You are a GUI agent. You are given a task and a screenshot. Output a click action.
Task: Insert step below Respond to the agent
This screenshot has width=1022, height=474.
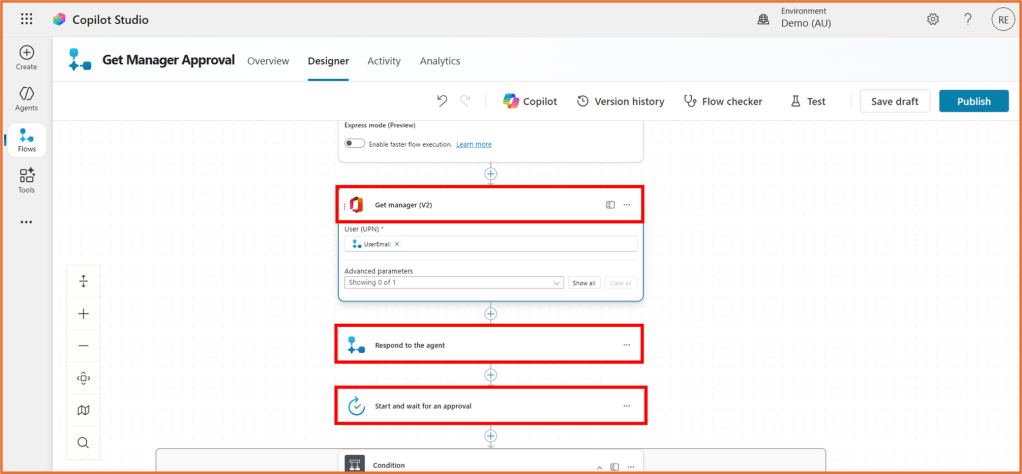click(x=491, y=375)
